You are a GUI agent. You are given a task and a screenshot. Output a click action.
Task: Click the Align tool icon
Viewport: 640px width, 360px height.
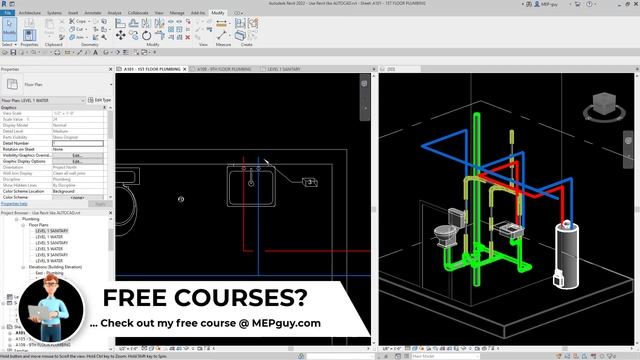click(x=120, y=23)
